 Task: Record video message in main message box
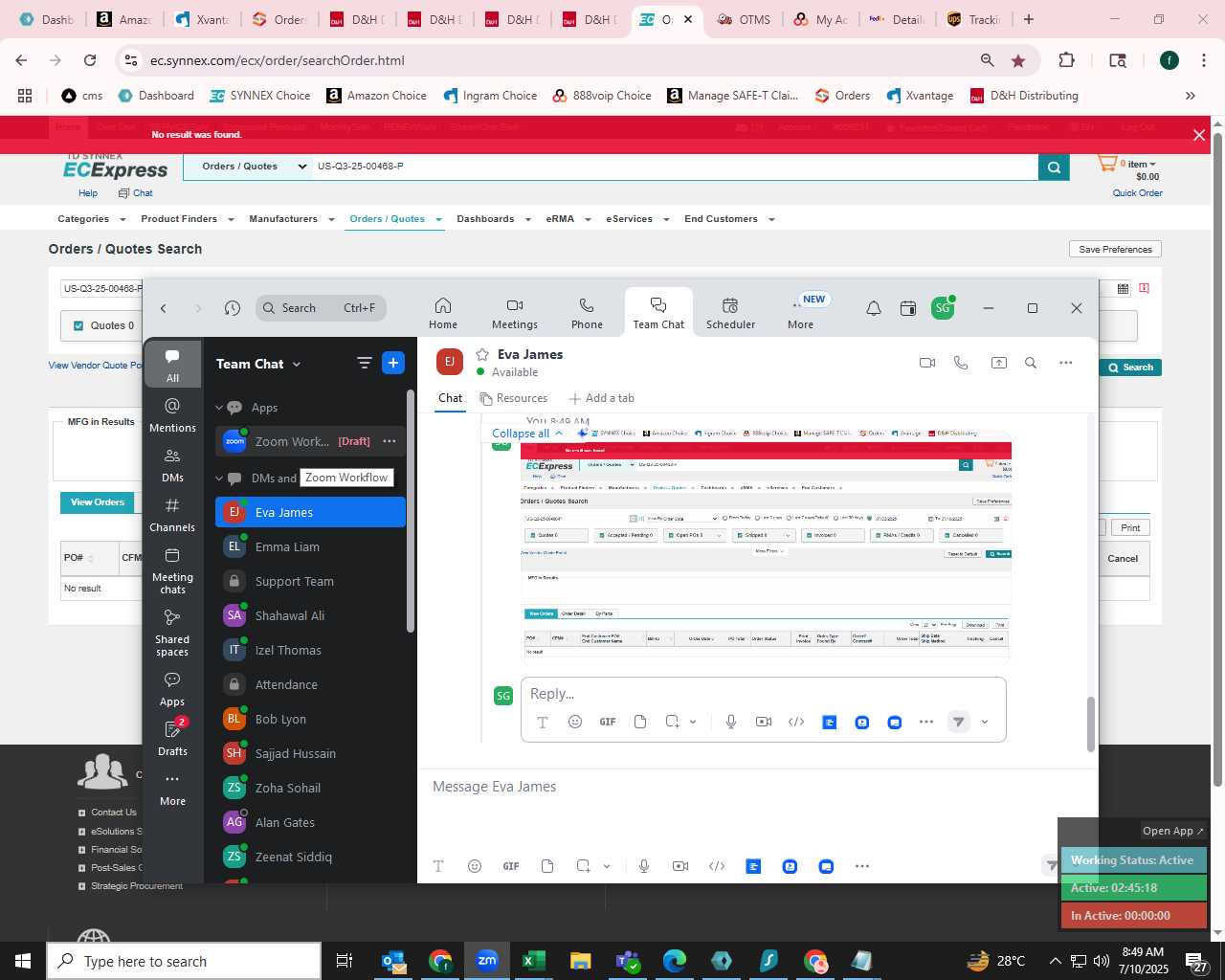(x=680, y=866)
